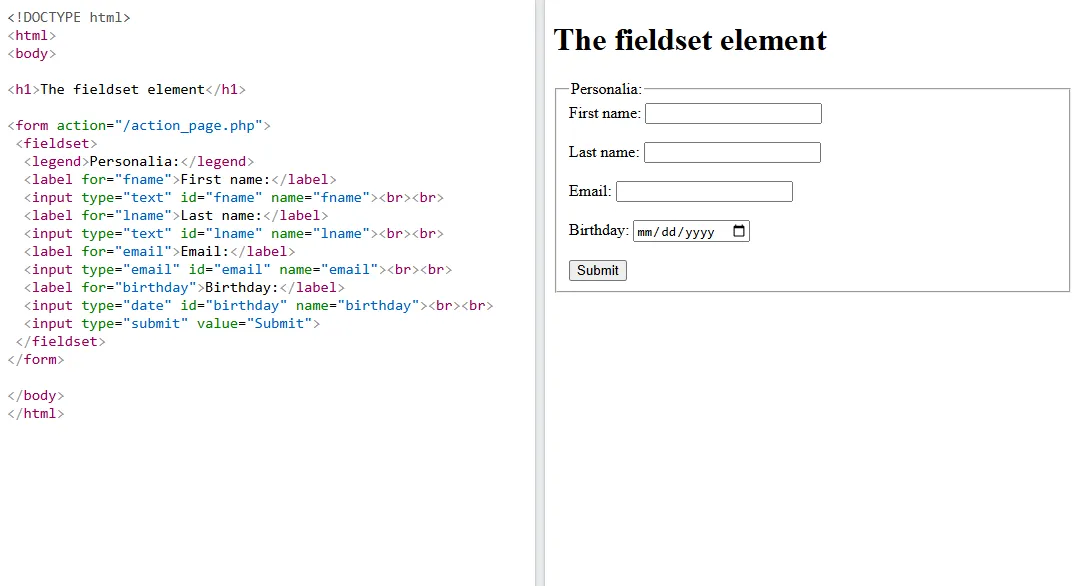This screenshot has width=1080, height=586.
Task: Click the rendered "The fieldset element" heading
Action: [690, 40]
